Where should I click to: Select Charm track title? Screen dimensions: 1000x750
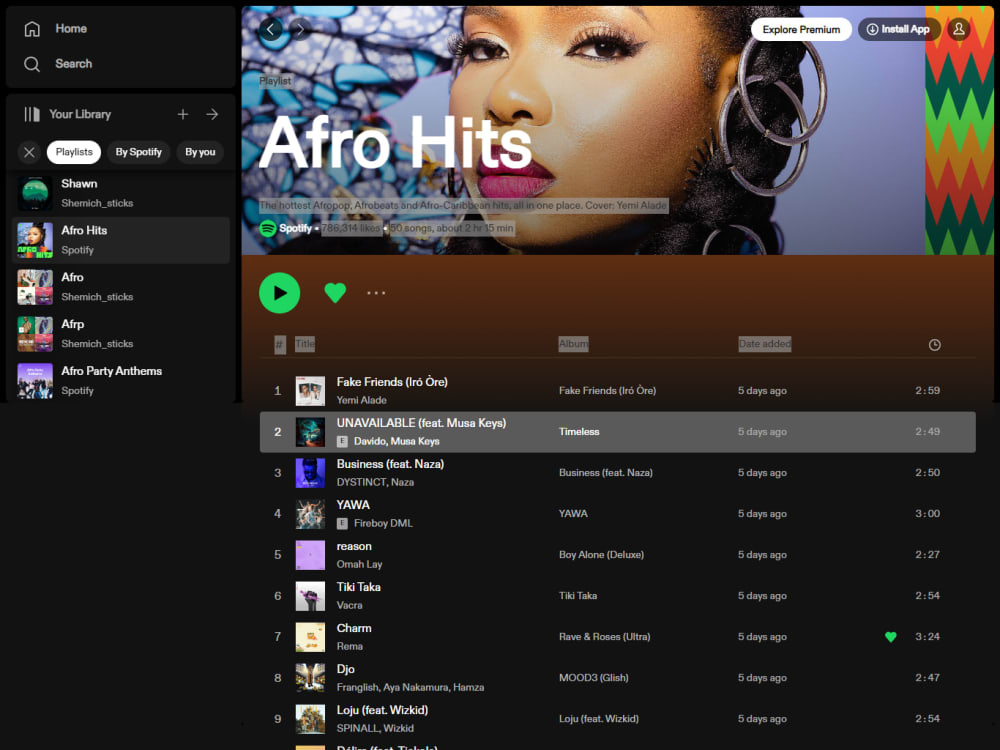[x=354, y=628]
